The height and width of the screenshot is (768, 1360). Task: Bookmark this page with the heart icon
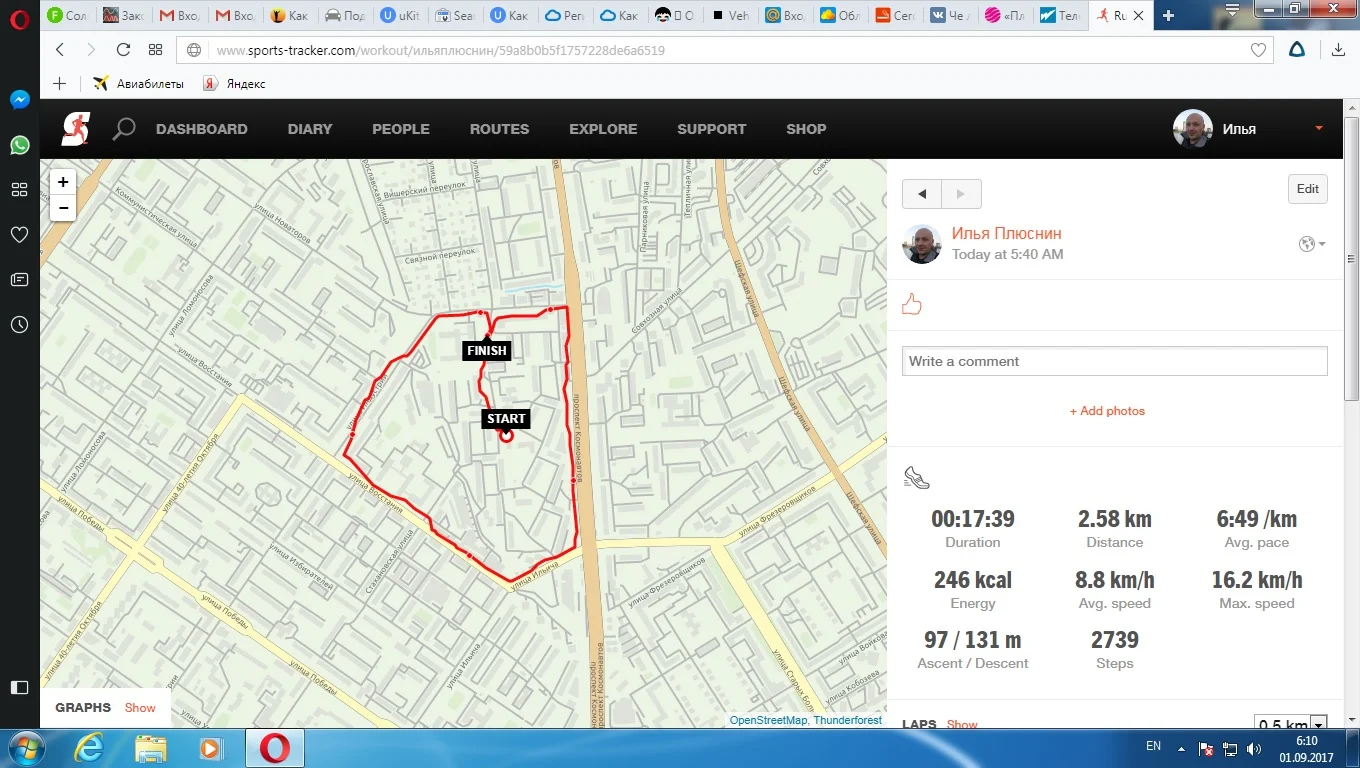tap(1258, 50)
